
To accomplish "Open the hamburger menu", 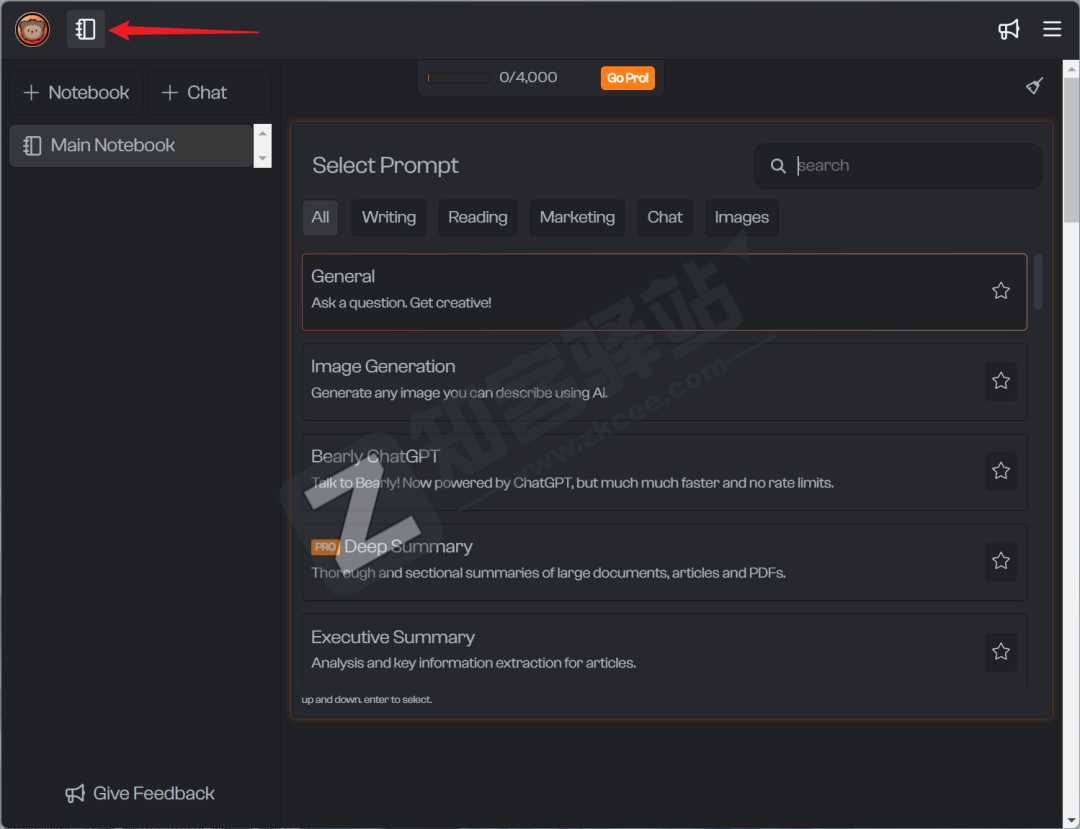I will 1052,29.
